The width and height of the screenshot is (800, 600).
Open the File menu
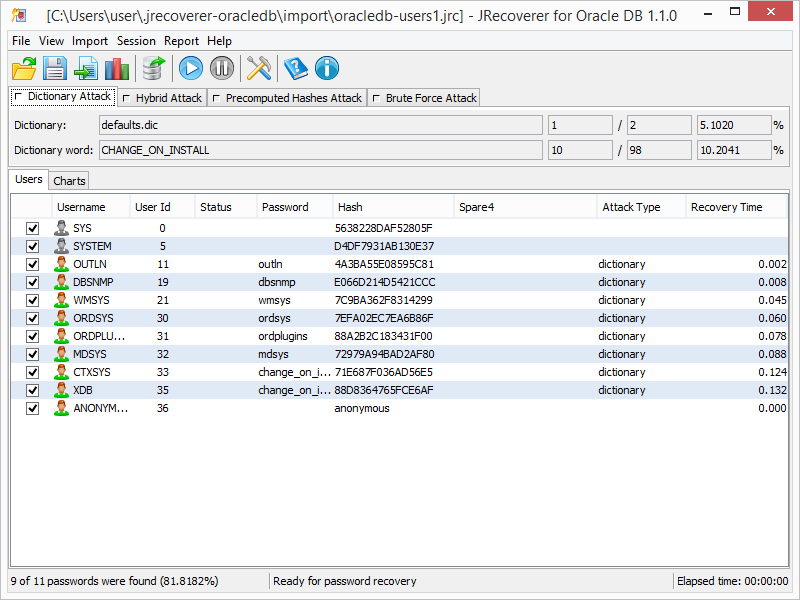point(21,41)
